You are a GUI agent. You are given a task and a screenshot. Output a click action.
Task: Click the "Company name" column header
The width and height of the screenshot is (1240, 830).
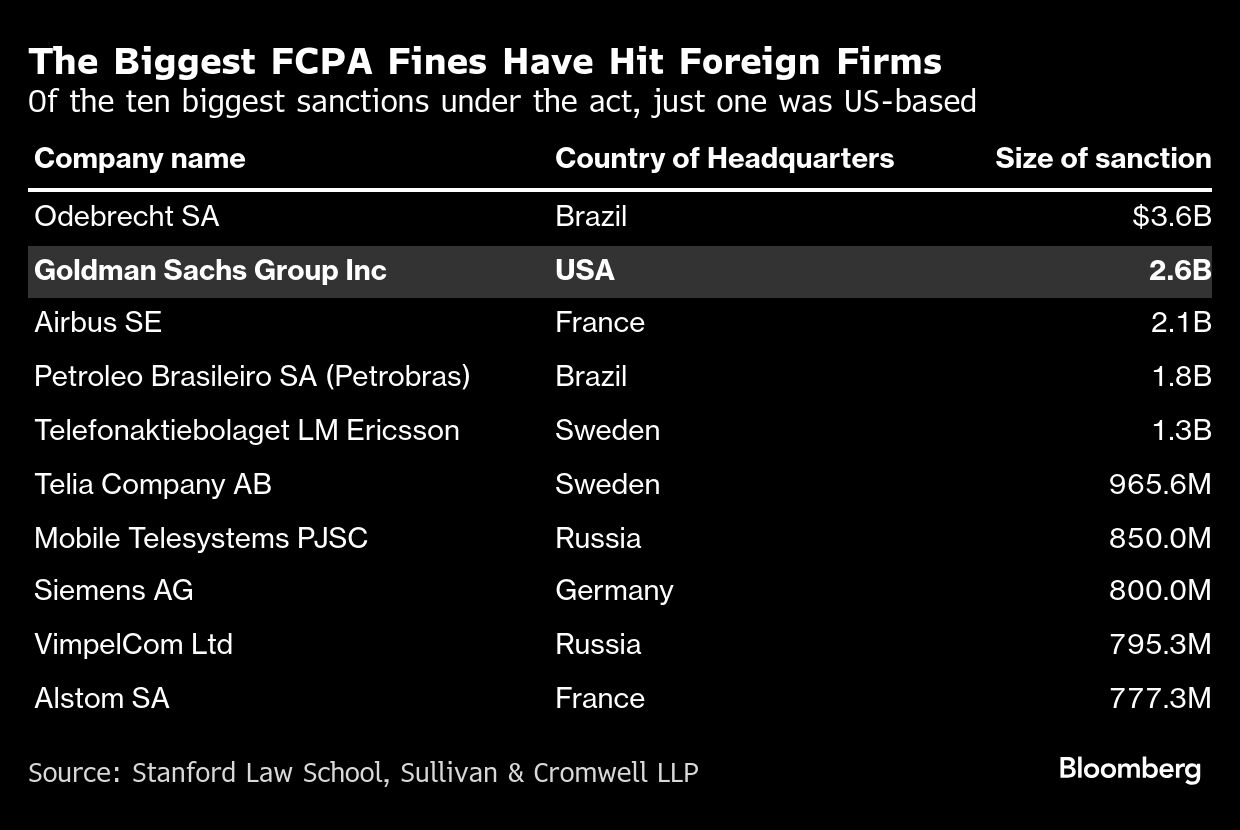pyautogui.click(x=139, y=158)
